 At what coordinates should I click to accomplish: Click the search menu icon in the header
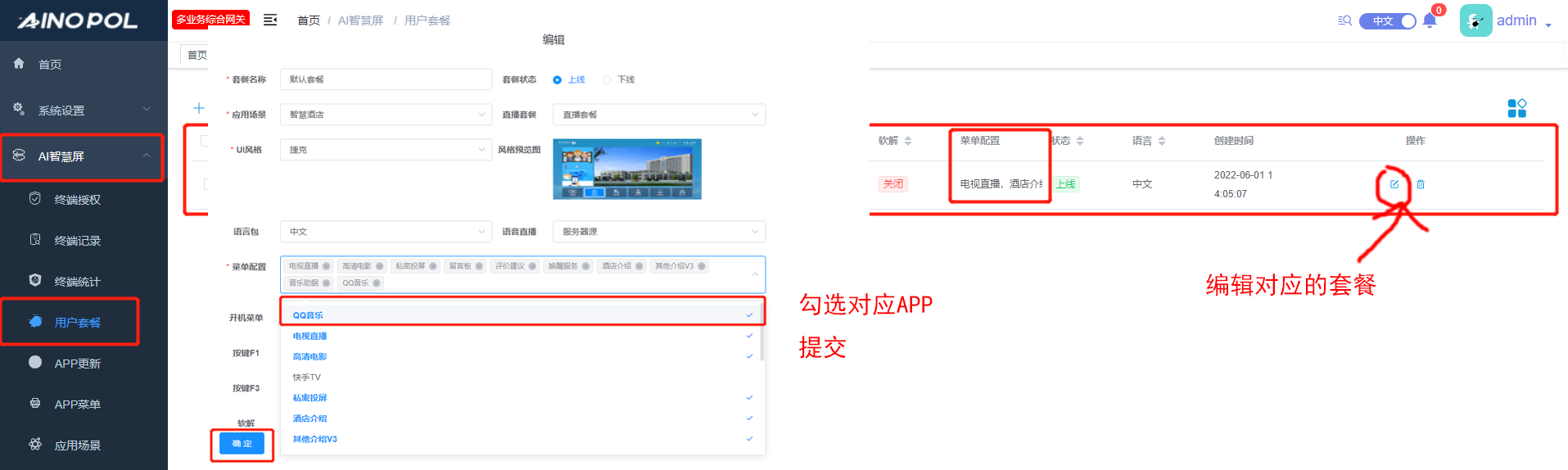[x=1344, y=20]
